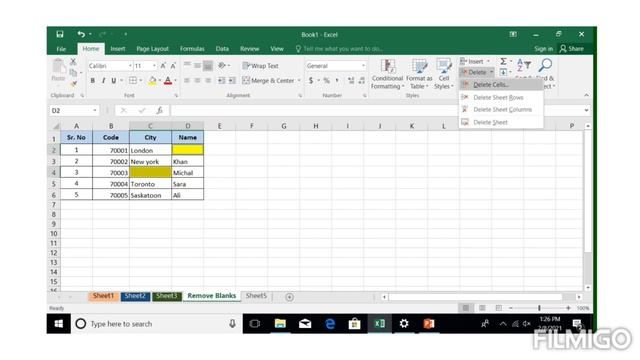
Task: Click the Paste clipboard icon
Action: (58, 67)
